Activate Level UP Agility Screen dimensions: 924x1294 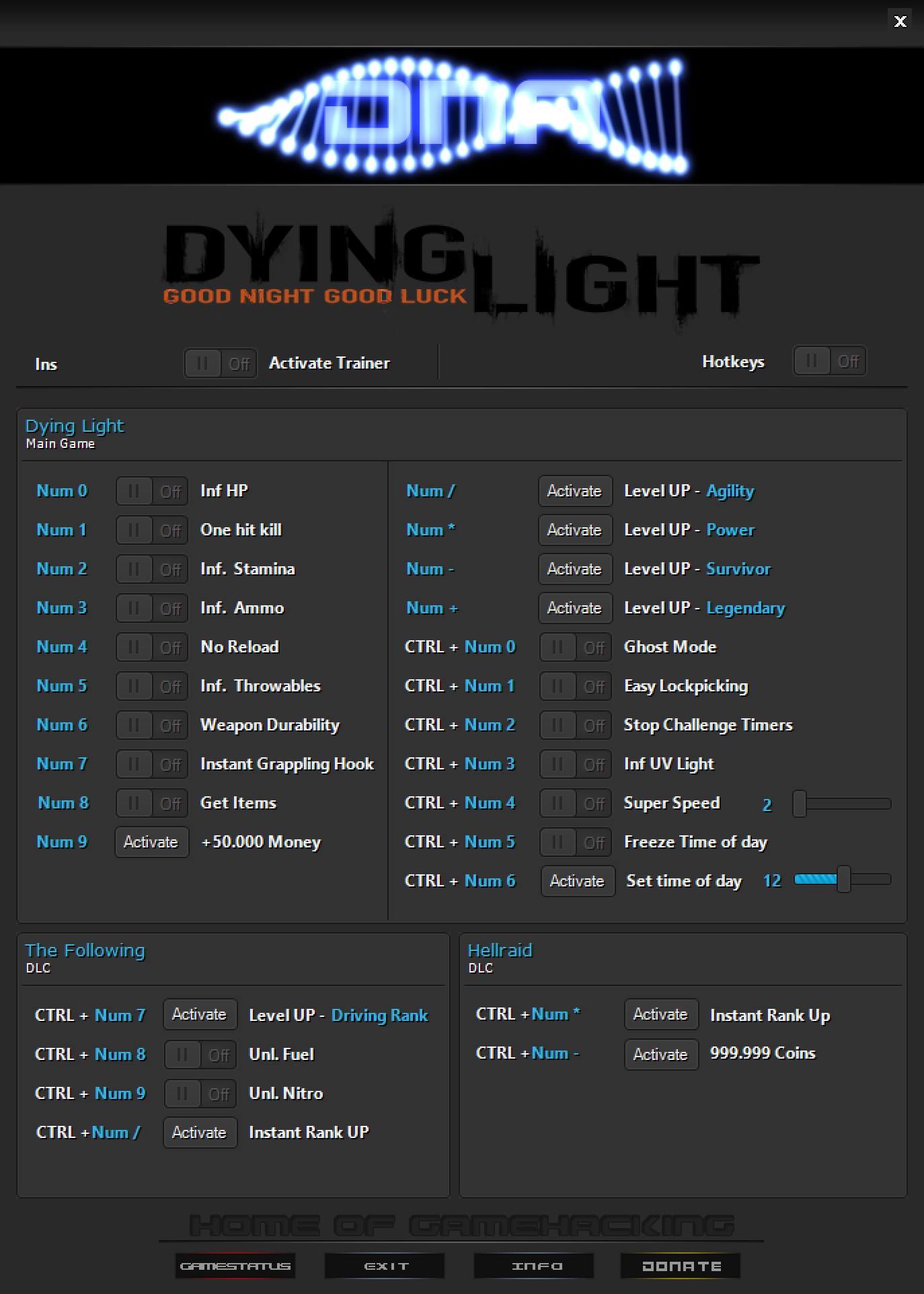coord(575,491)
